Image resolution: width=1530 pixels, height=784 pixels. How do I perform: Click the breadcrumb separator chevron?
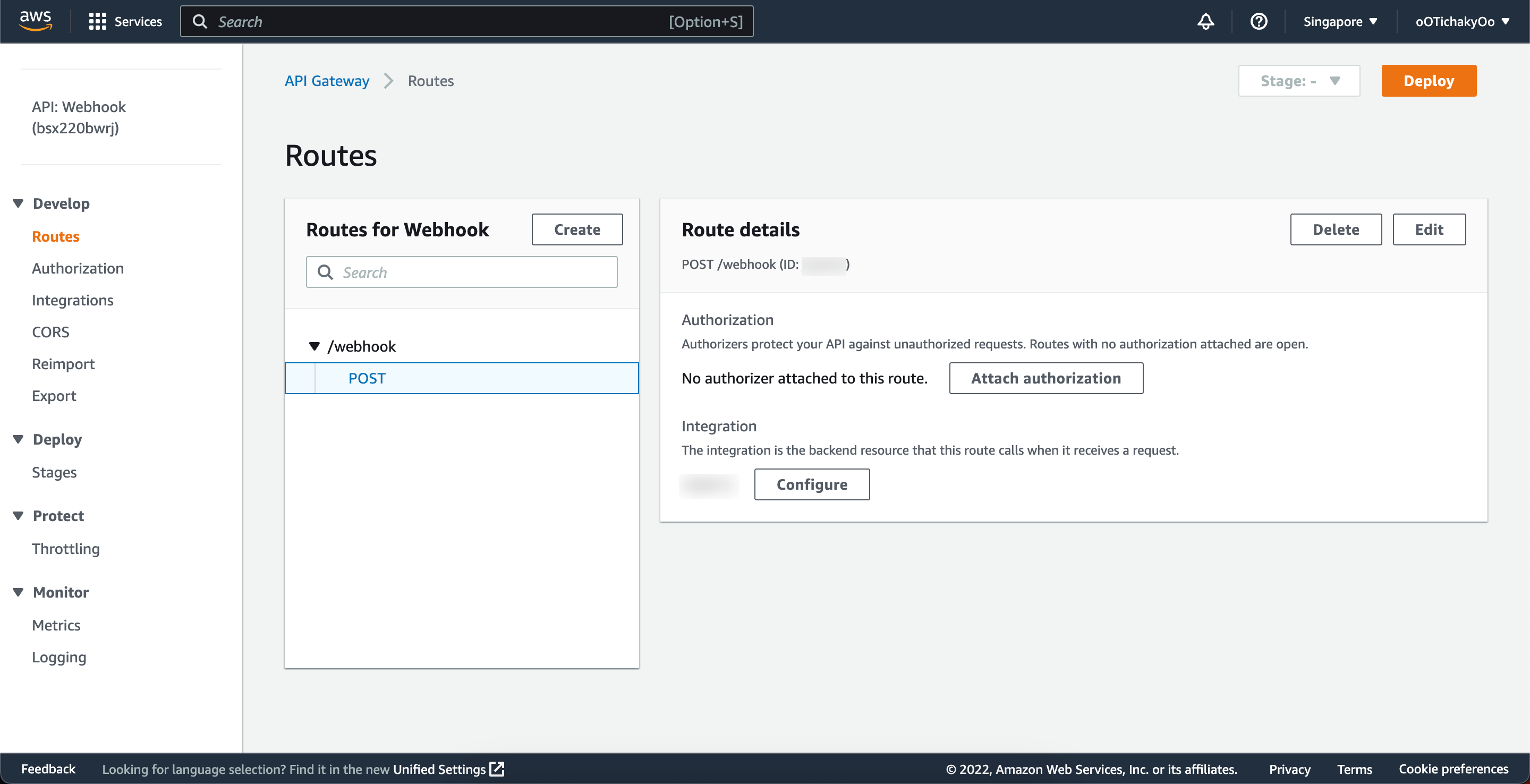[389, 81]
